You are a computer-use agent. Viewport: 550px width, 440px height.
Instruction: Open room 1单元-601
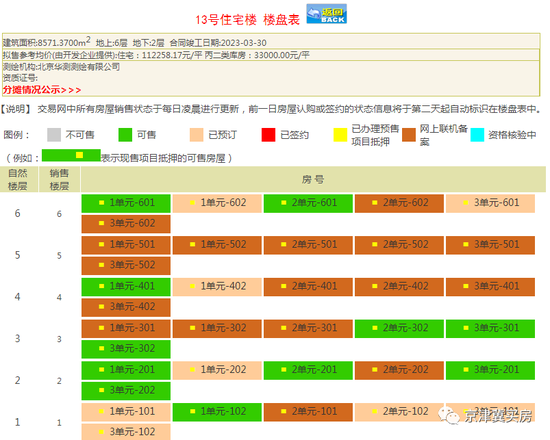(126, 204)
